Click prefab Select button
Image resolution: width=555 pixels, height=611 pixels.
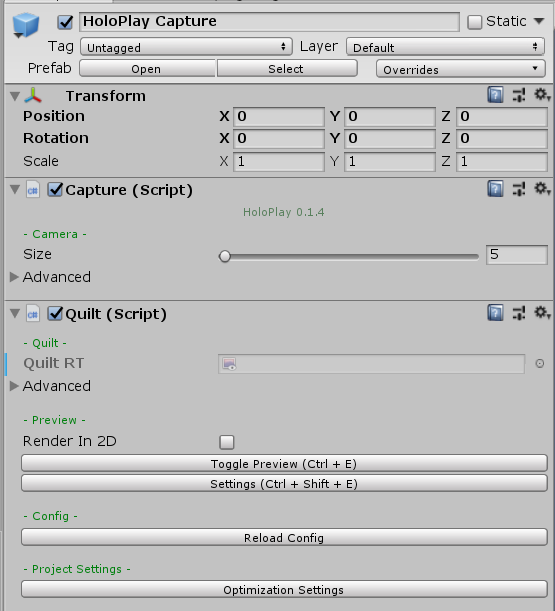[287, 69]
